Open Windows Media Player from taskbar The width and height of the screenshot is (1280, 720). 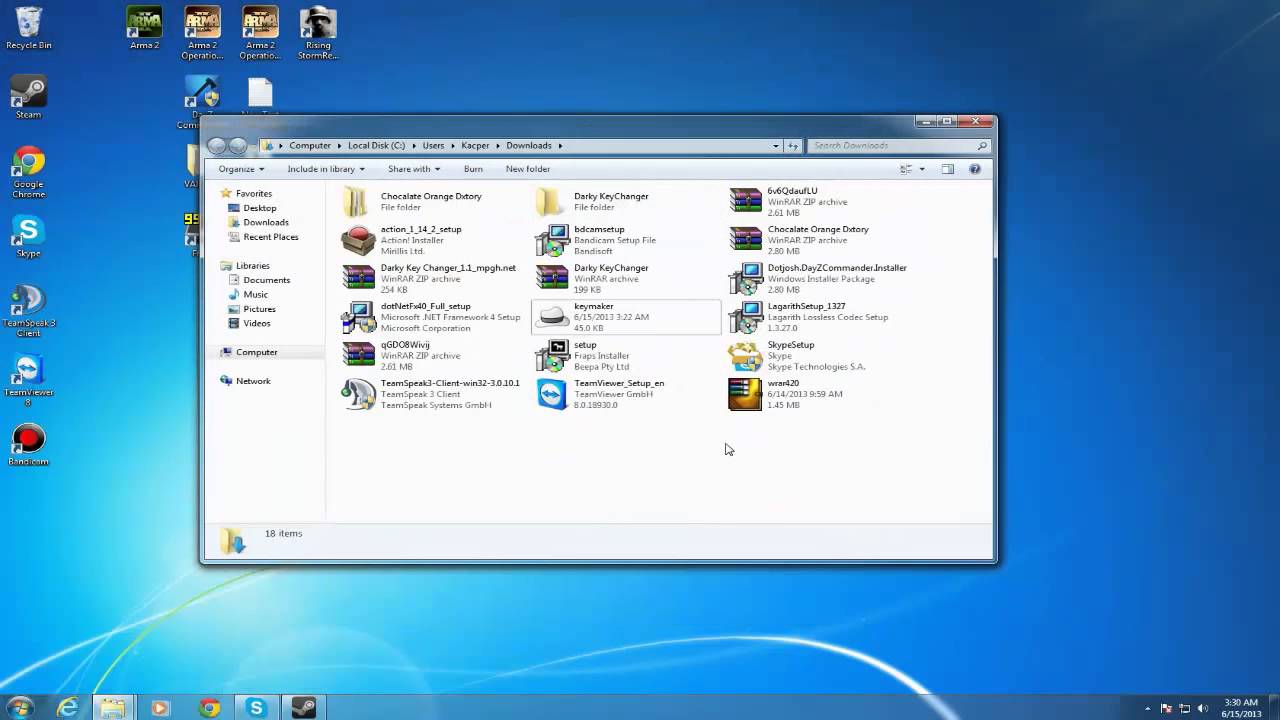(160, 707)
